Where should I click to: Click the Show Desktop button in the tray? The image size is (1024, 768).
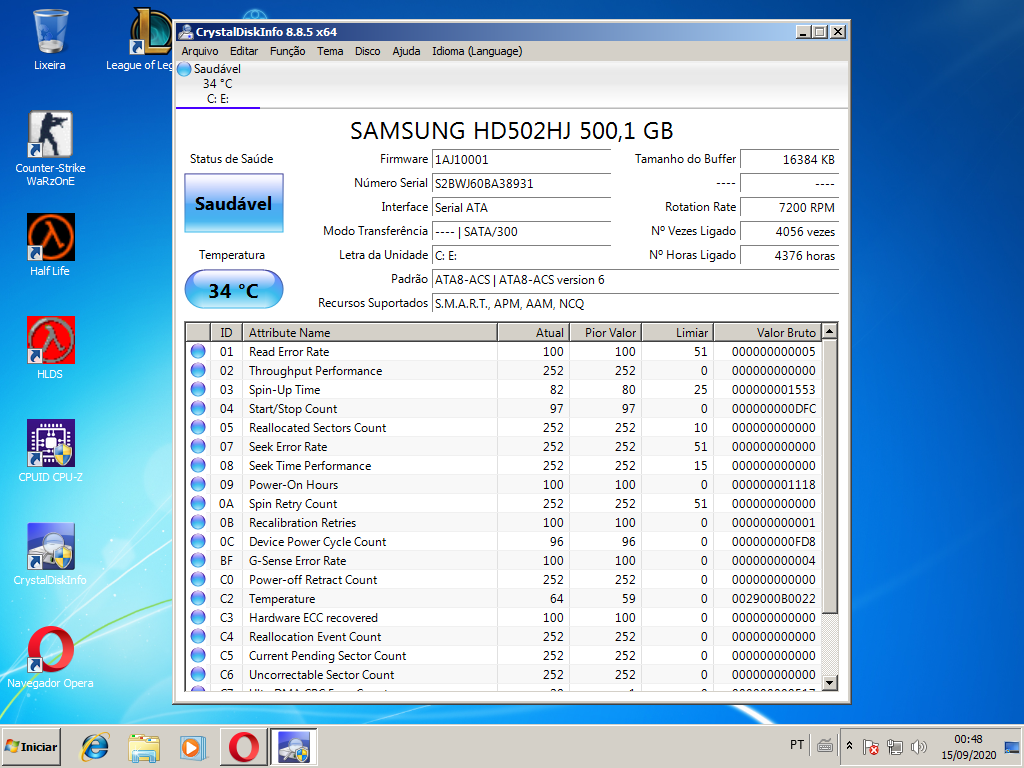pos(1012,746)
